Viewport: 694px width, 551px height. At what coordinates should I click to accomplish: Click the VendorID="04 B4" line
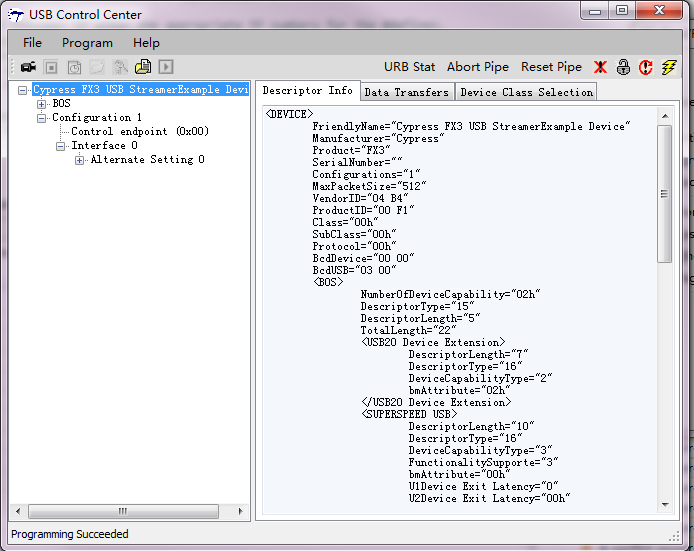tap(360, 198)
